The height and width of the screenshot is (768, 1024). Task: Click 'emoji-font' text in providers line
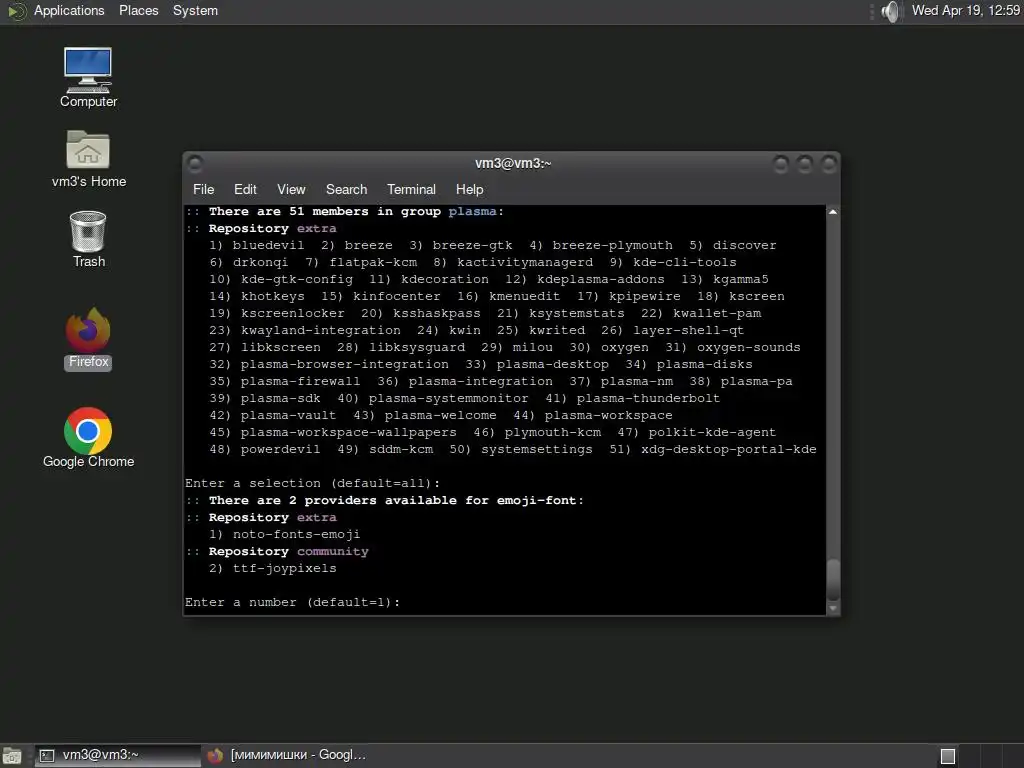click(x=536, y=500)
